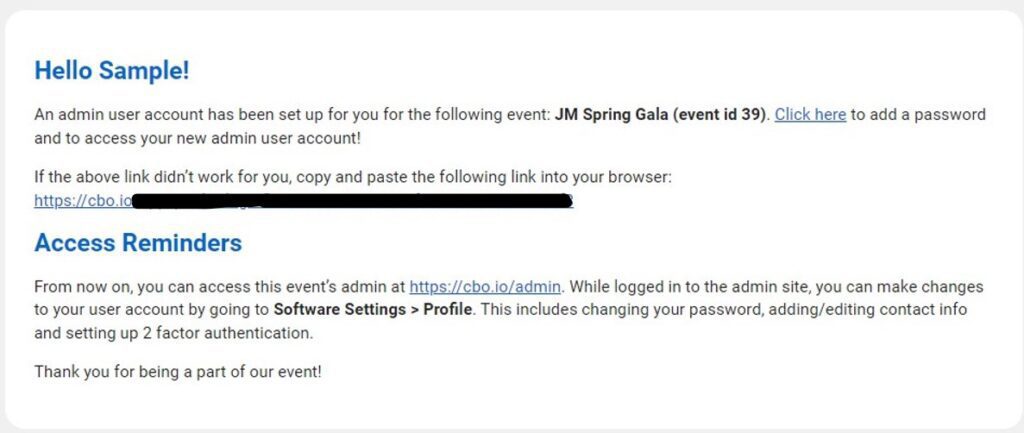Click the black redaction bar covering the link

[352, 201]
